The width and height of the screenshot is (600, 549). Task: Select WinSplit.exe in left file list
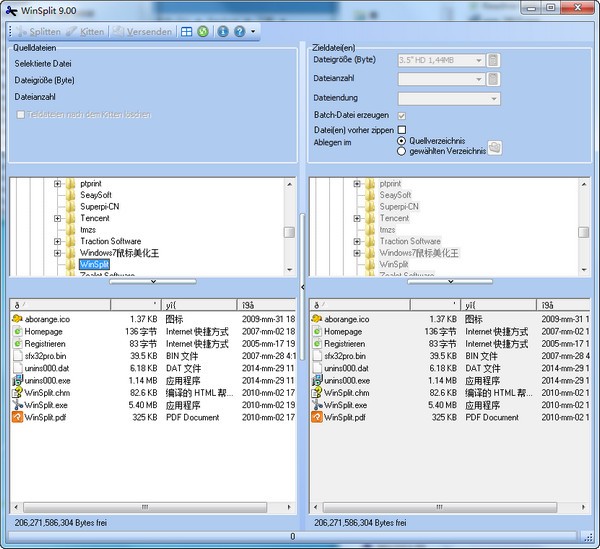click(x=46, y=405)
